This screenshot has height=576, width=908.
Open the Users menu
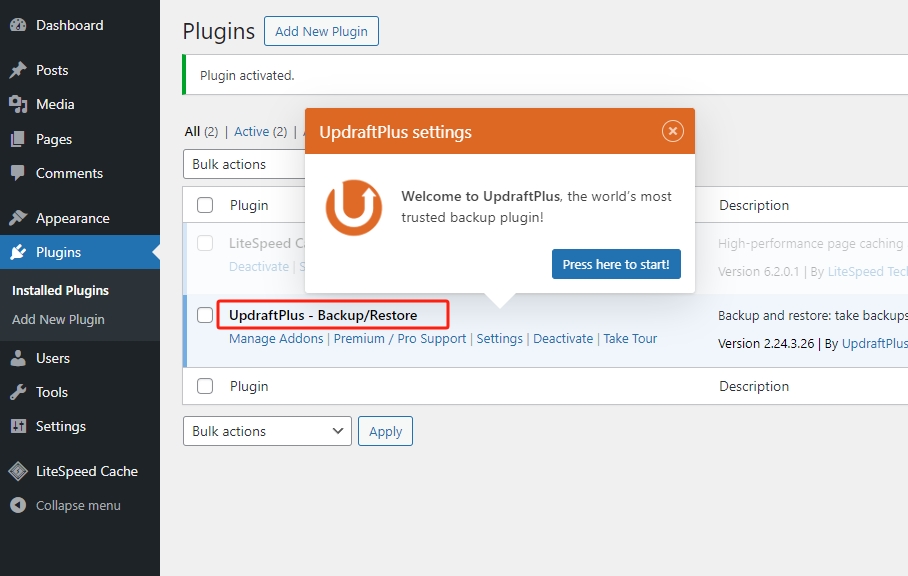53,358
